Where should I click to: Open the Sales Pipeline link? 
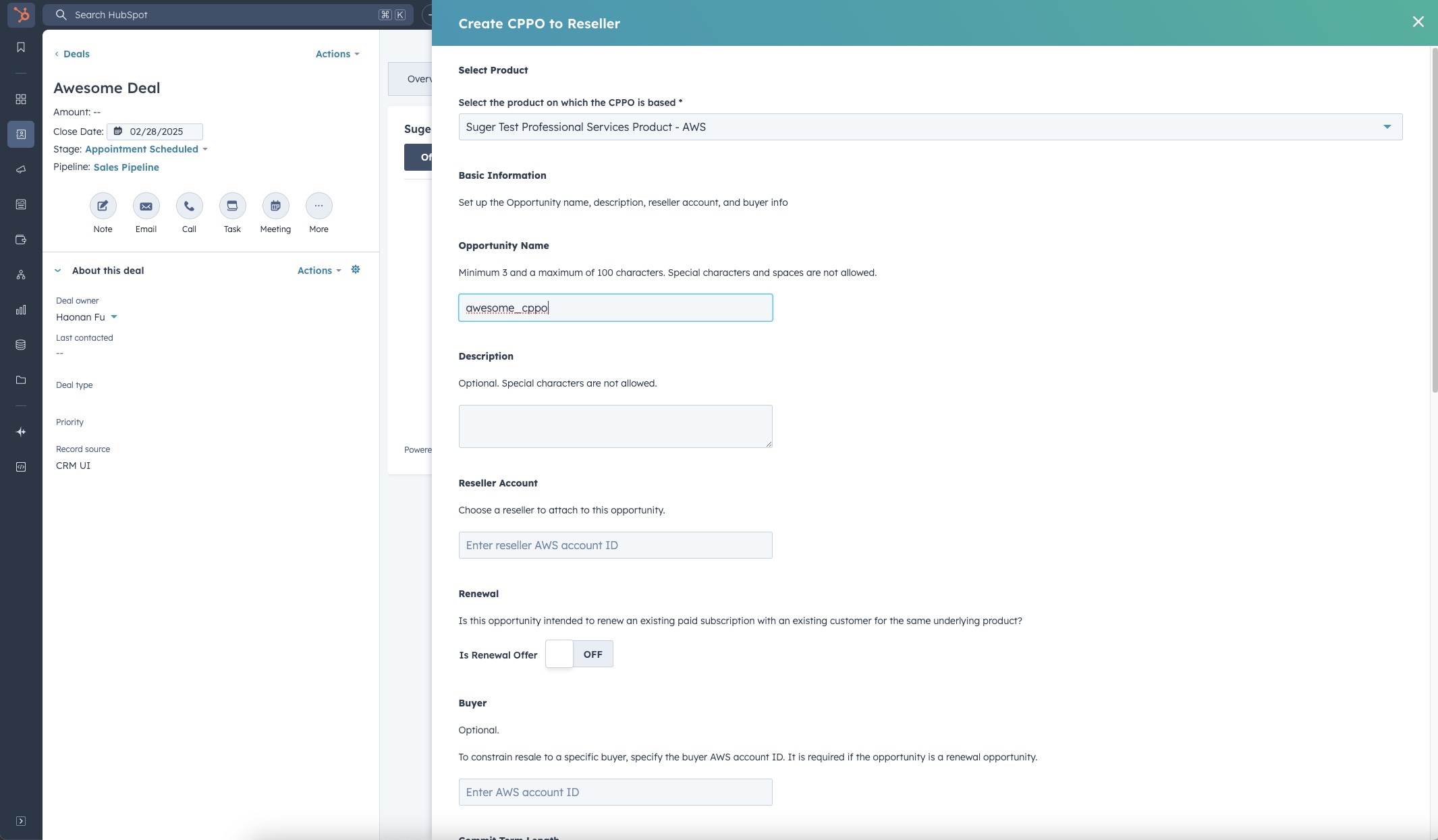point(126,167)
